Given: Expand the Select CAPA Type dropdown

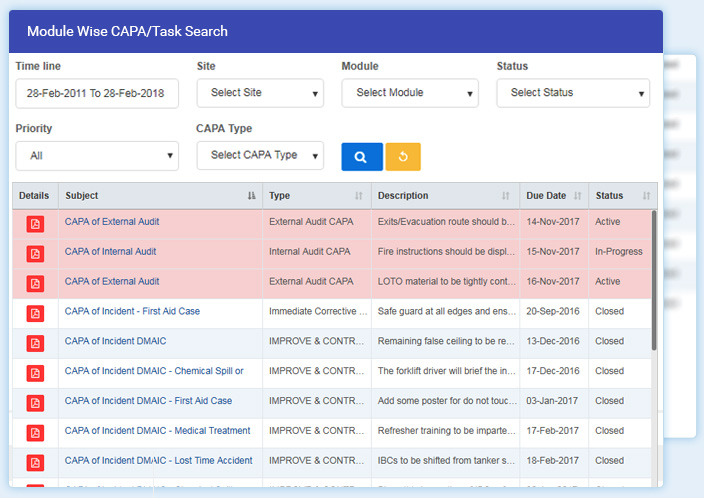Looking at the screenshot, I should (260, 155).
